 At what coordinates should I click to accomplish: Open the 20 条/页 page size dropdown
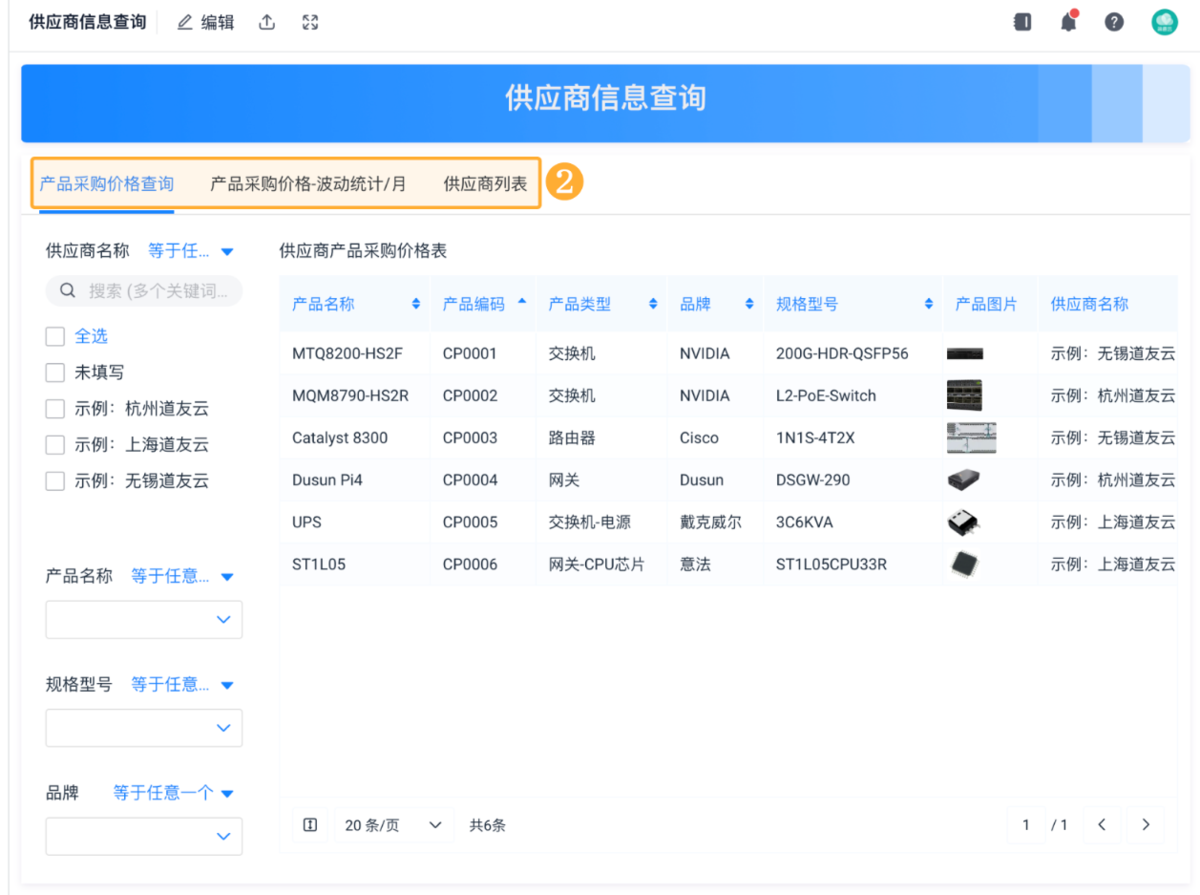tap(393, 825)
